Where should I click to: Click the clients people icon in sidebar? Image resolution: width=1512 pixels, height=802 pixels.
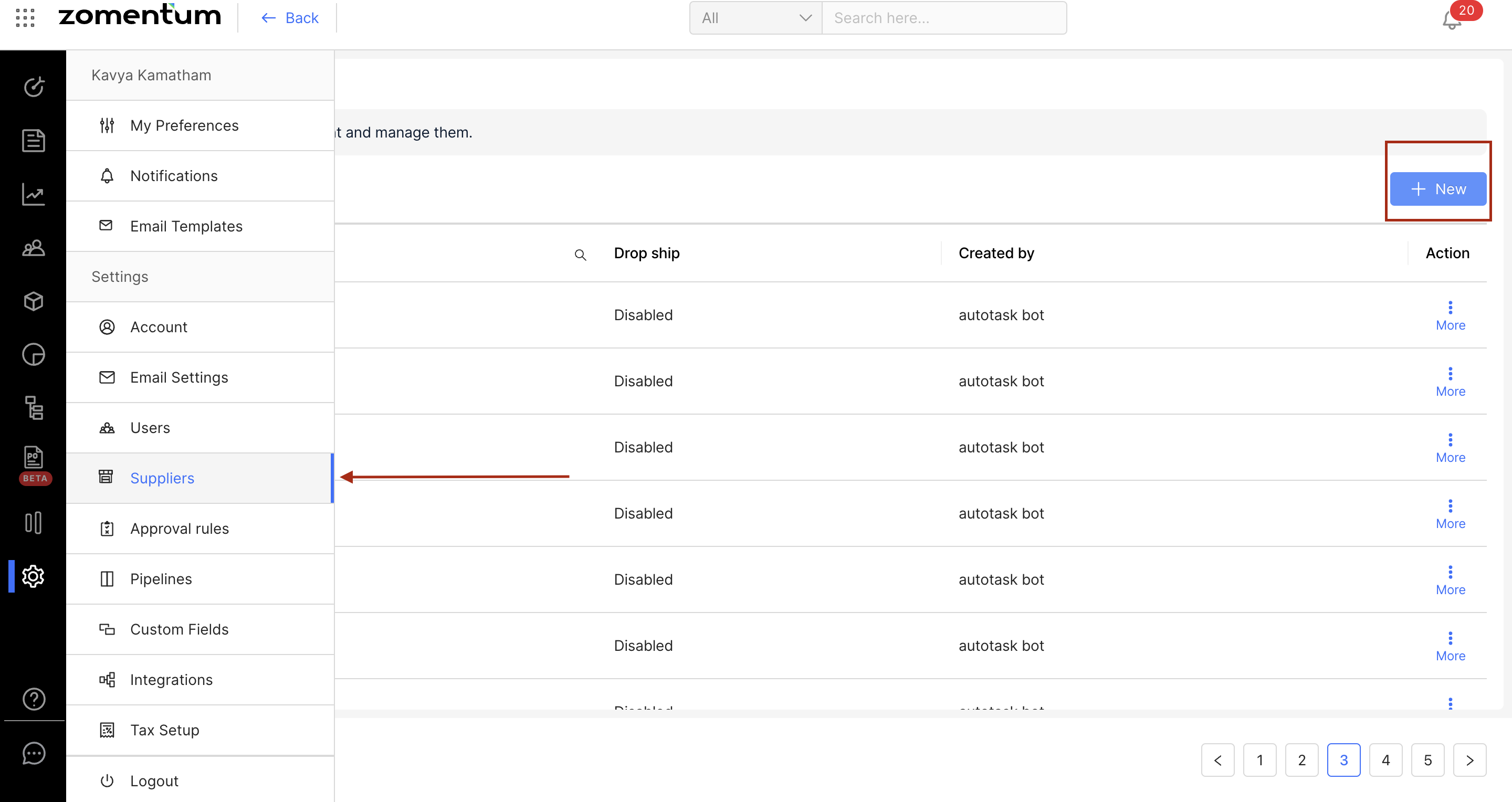pos(34,248)
